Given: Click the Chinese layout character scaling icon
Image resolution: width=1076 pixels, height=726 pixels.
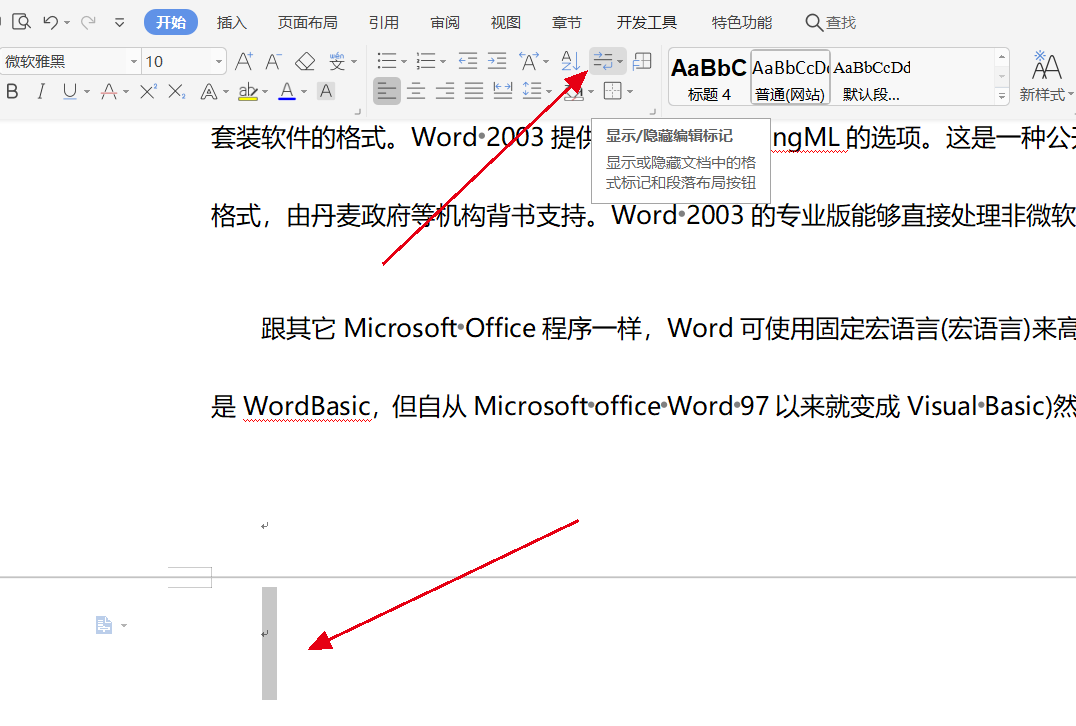Looking at the screenshot, I should pos(528,61).
